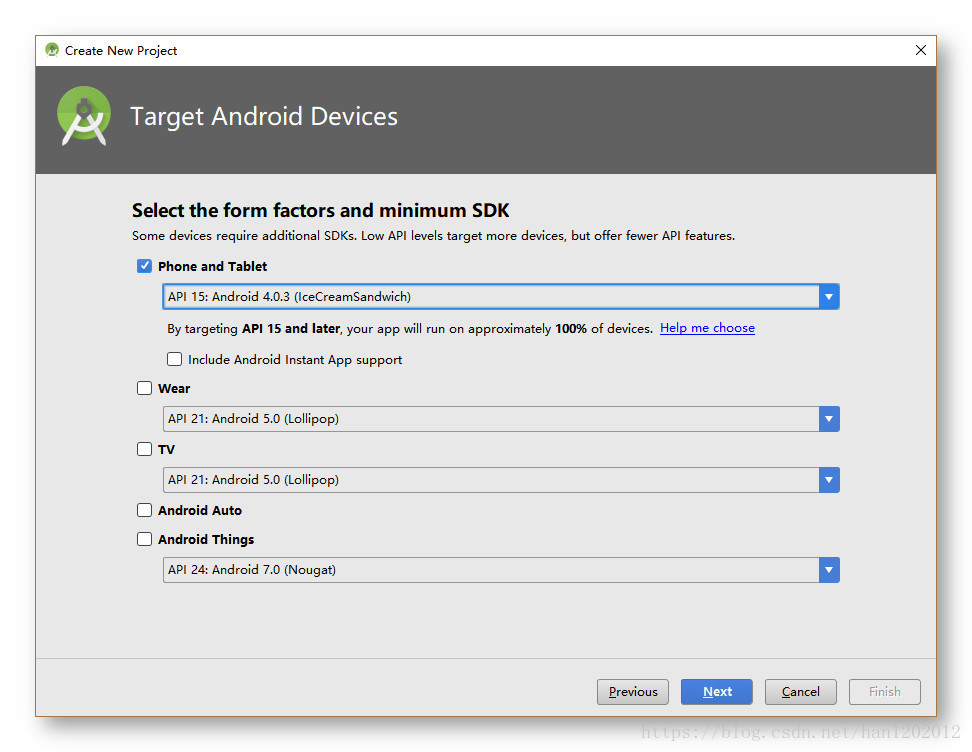Open the Phone and Tablet API dropdown arrow
This screenshot has width=972, height=752.
tap(829, 296)
